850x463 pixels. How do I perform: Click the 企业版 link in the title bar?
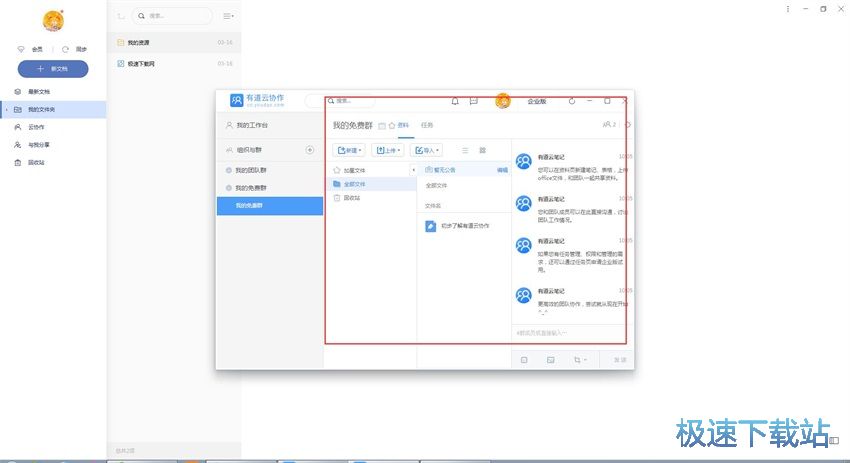tap(537, 101)
